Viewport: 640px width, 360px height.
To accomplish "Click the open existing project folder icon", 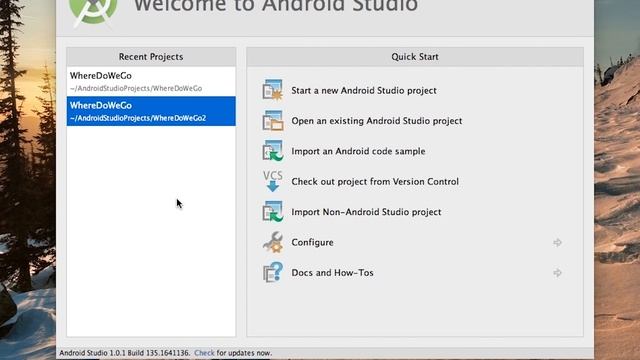I will [273, 121].
